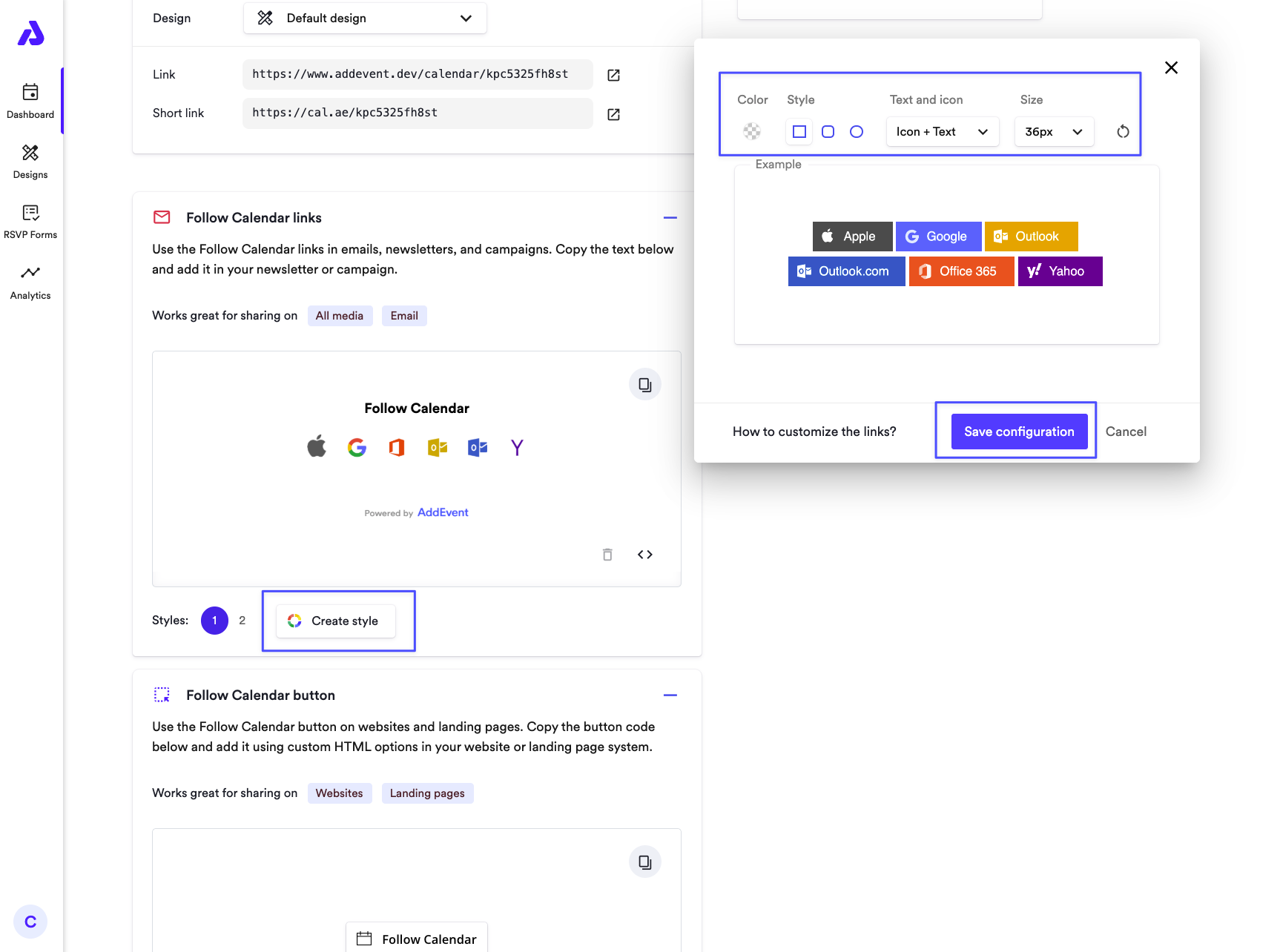This screenshot has width=1280, height=952.
Task: Click the Create style button
Action: pos(336,621)
